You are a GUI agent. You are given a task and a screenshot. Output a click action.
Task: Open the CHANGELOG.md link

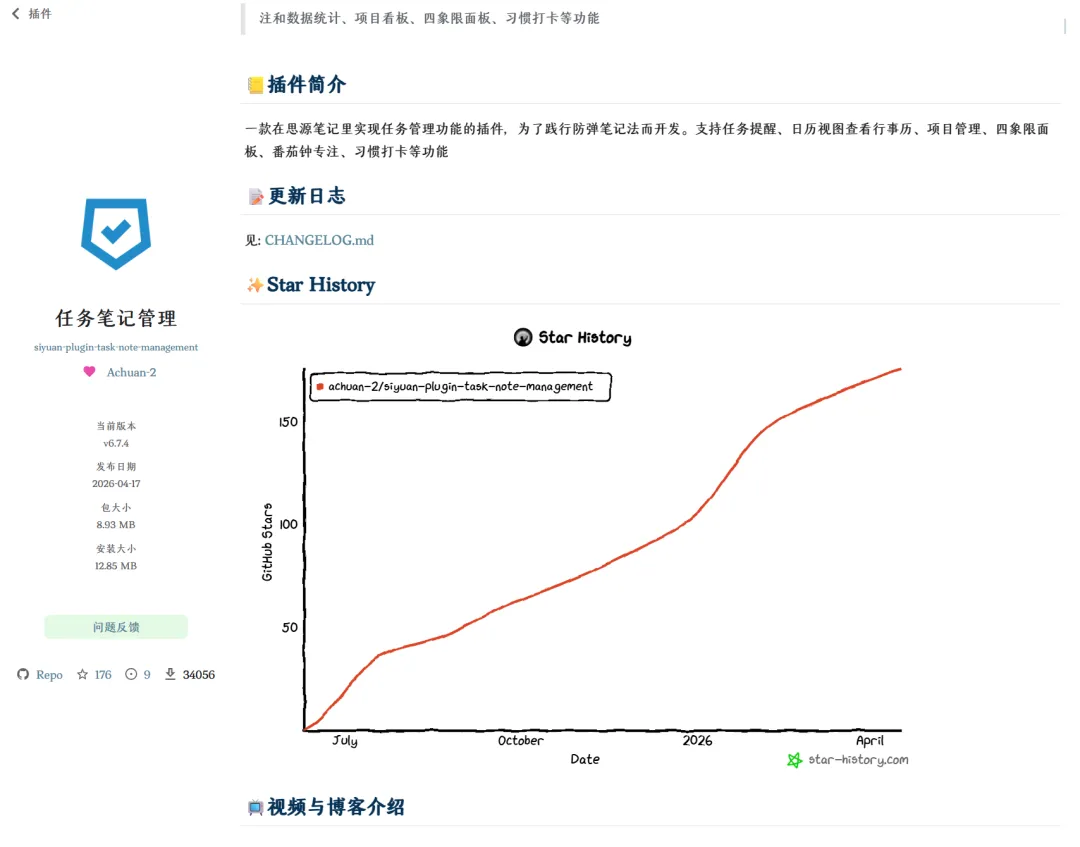319,240
